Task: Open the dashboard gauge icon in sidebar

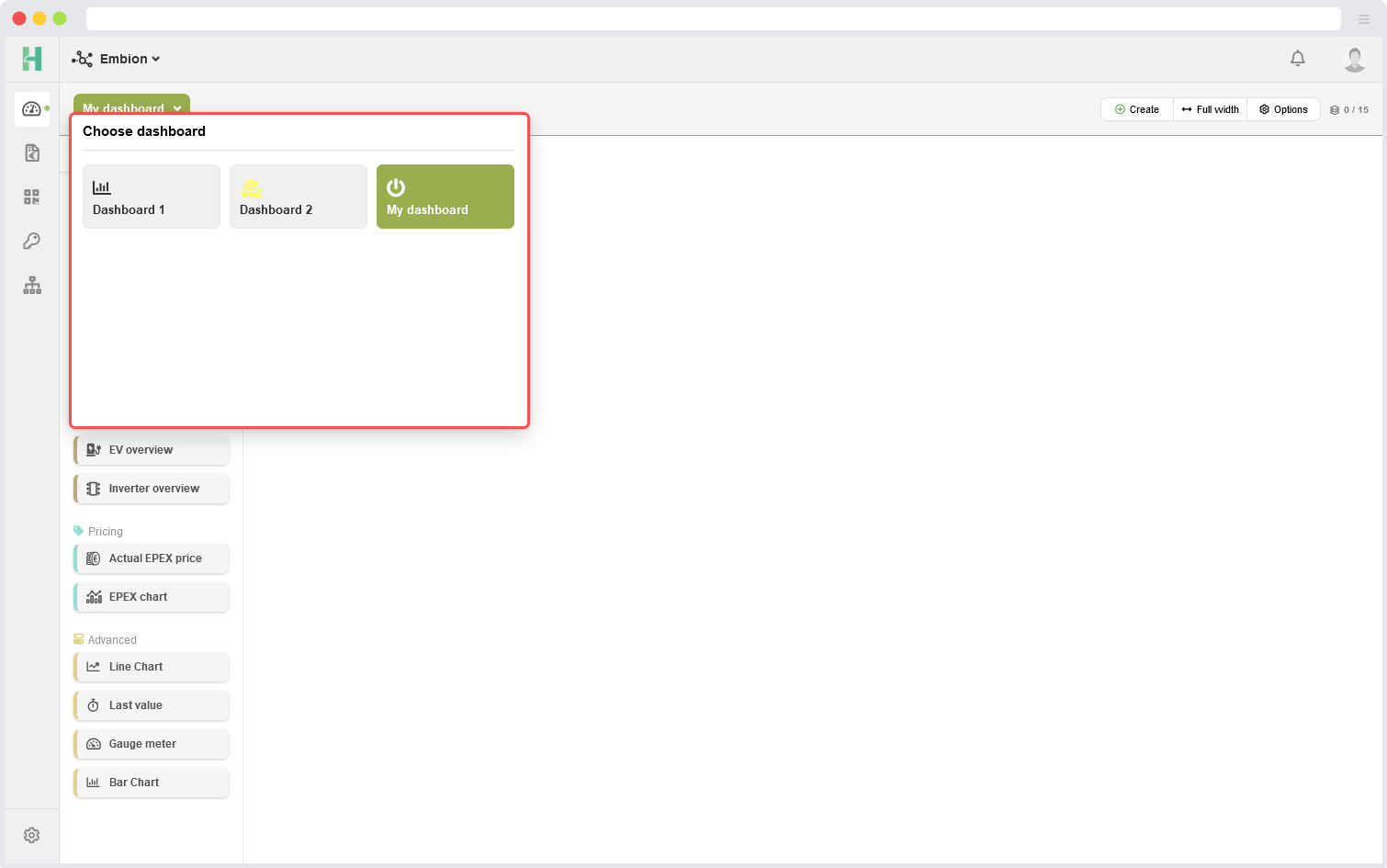Action: 32,109
